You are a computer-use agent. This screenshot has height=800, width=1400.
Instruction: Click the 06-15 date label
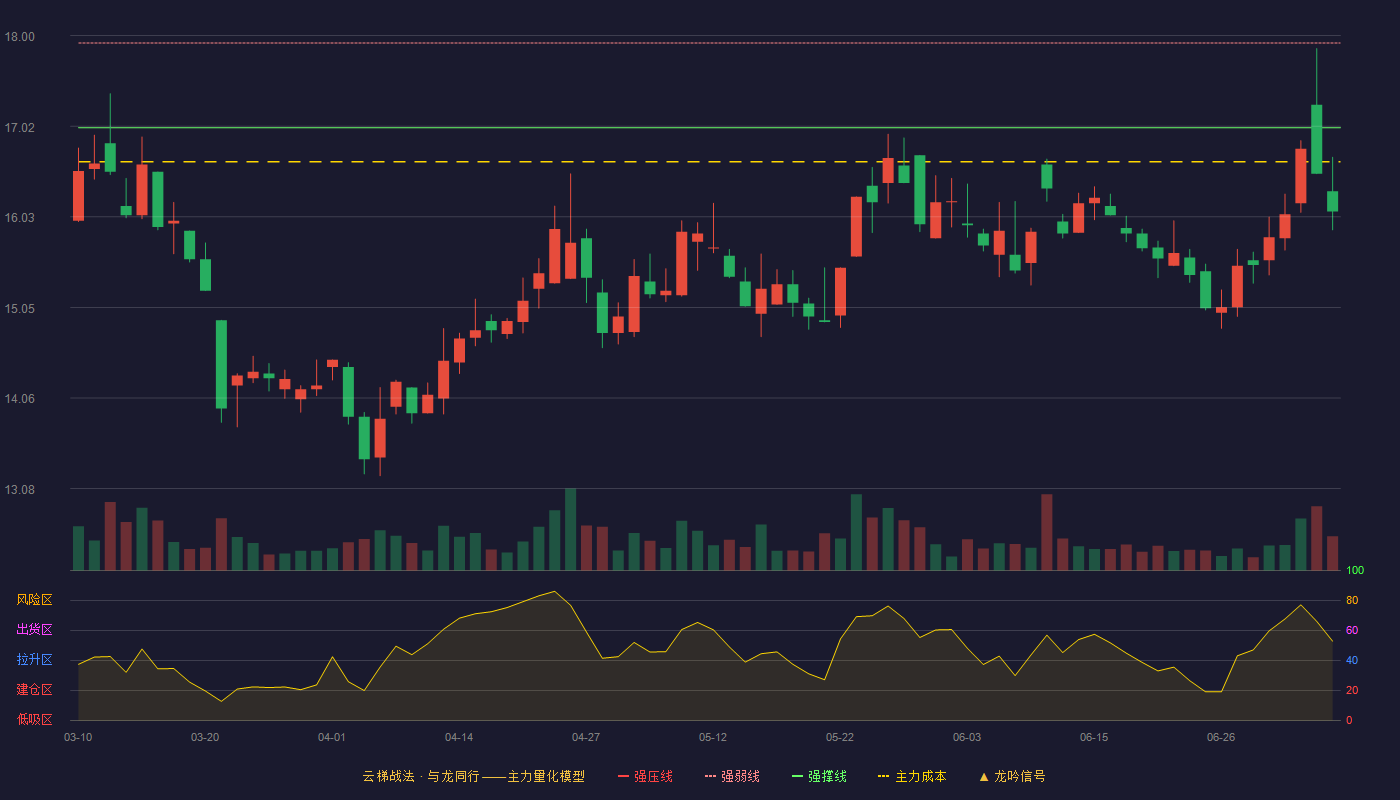1094,737
